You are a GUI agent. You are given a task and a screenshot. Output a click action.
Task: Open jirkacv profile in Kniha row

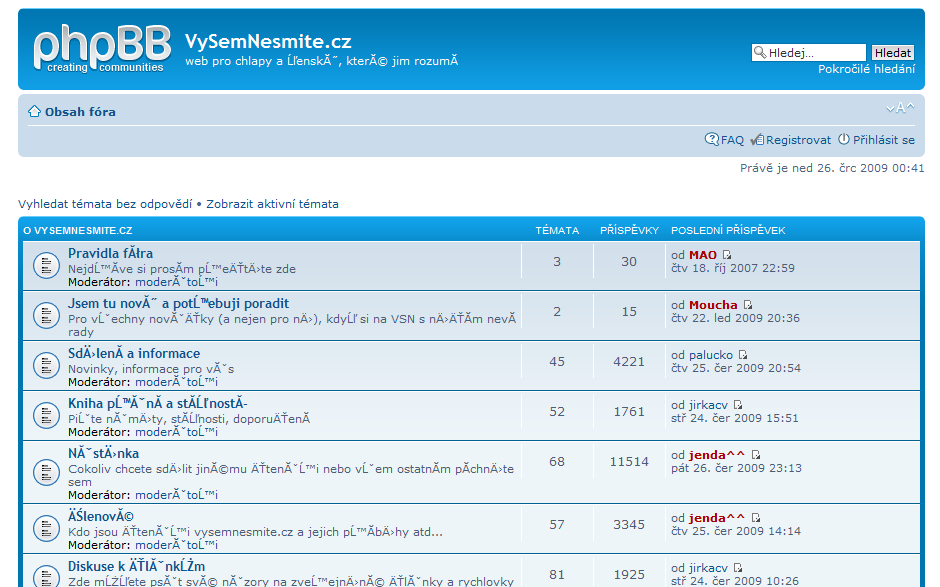[x=708, y=405]
